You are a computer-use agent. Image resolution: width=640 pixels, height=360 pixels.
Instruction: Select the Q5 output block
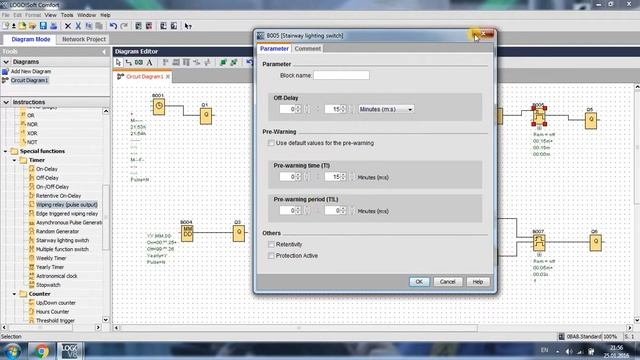[591, 120]
